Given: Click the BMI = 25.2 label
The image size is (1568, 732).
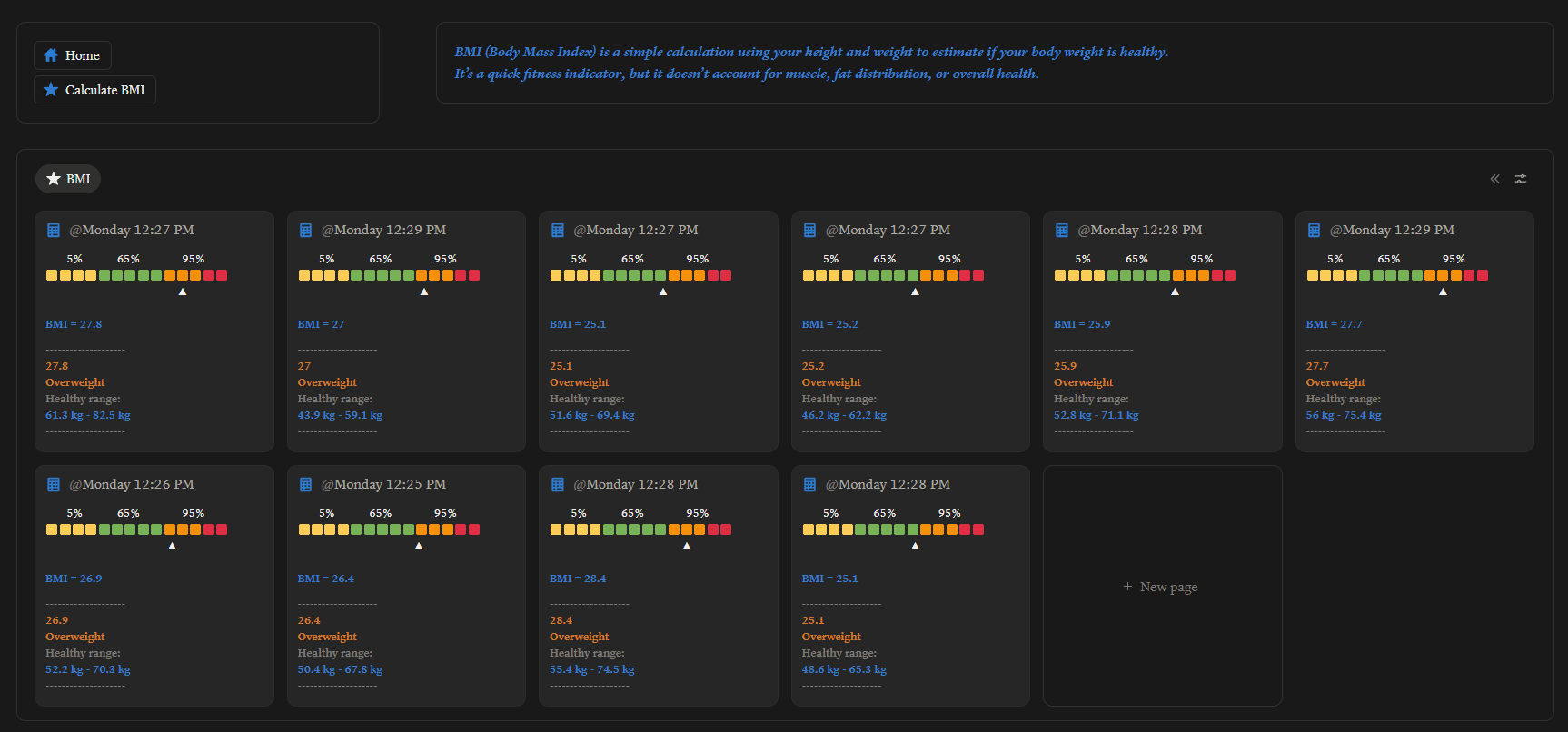Looking at the screenshot, I should (829, 324).
